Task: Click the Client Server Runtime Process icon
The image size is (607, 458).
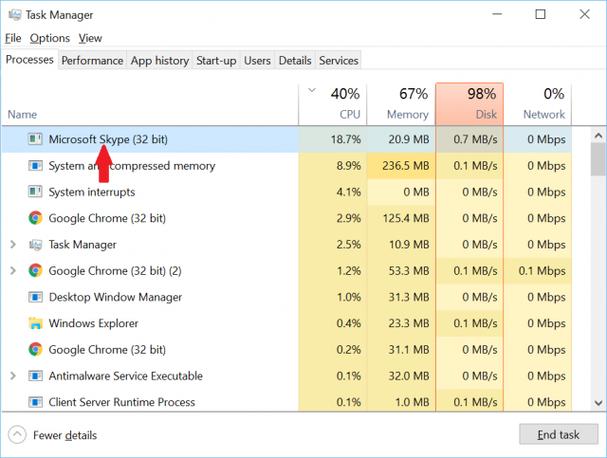Action: 35,402
